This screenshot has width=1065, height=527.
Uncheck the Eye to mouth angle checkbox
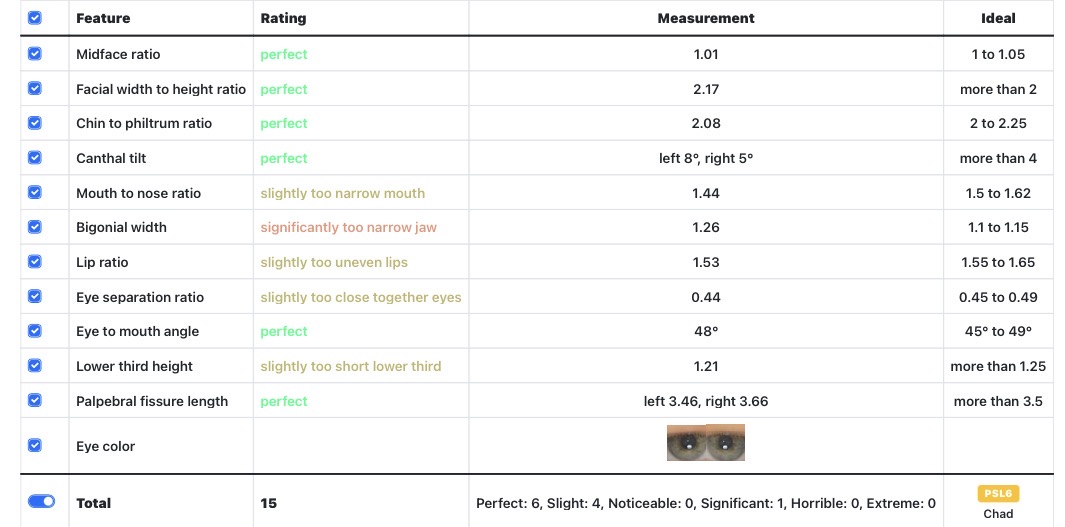tap(35, 331)
